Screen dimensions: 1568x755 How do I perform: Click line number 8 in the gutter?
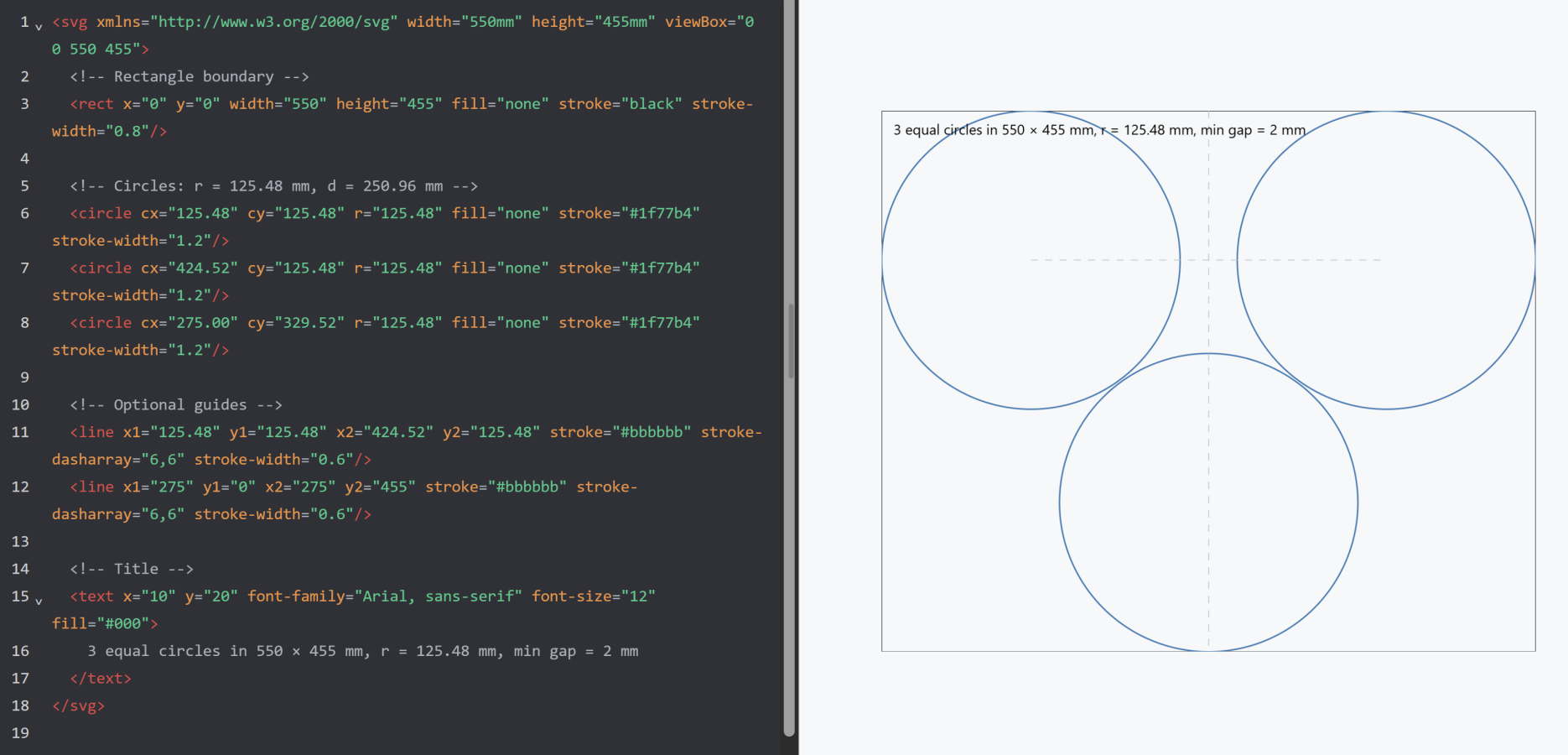(x=24, y=323)
